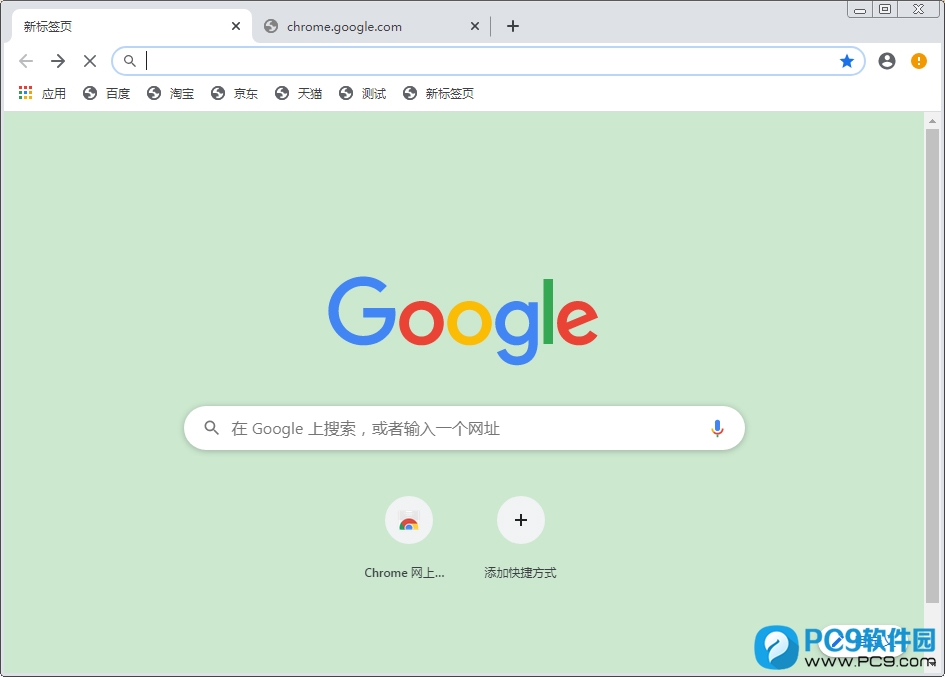
Task: Open the user profile avatar menu
Action: [x=887, y=61]
